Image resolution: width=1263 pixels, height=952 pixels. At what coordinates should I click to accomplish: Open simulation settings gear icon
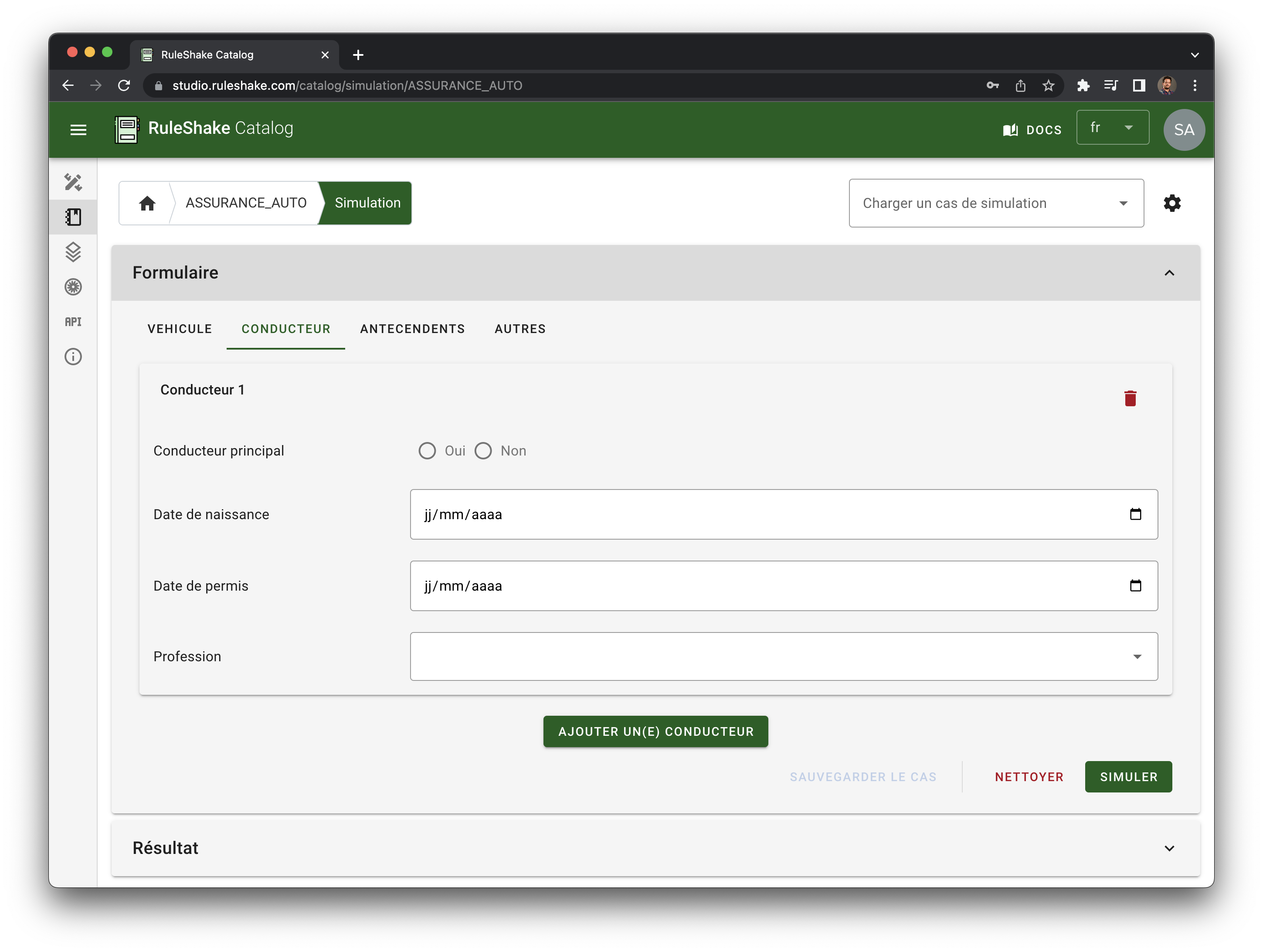pyautogui.click(x=1171, y=203)
